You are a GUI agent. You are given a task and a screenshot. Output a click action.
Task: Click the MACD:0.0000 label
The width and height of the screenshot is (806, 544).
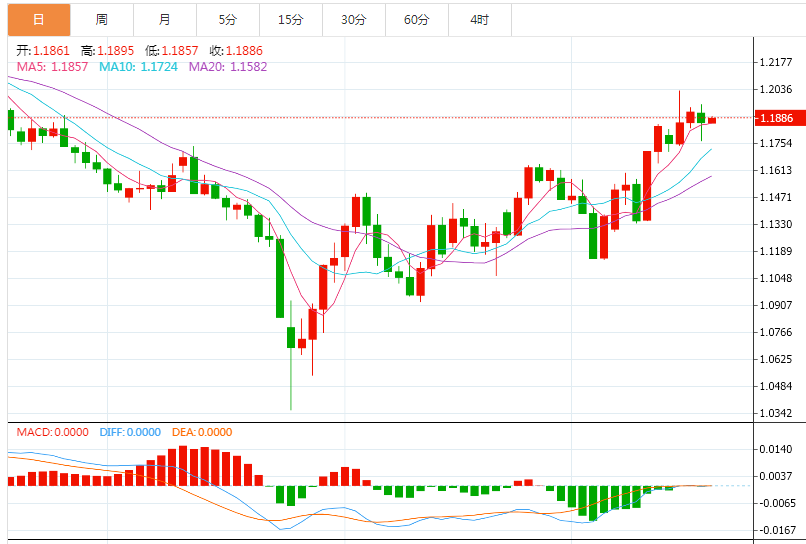click(52, 432)
